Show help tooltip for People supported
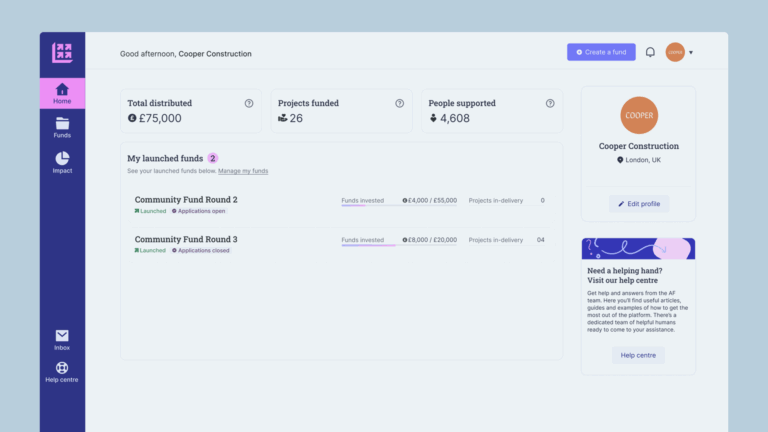 click(550, 103)
